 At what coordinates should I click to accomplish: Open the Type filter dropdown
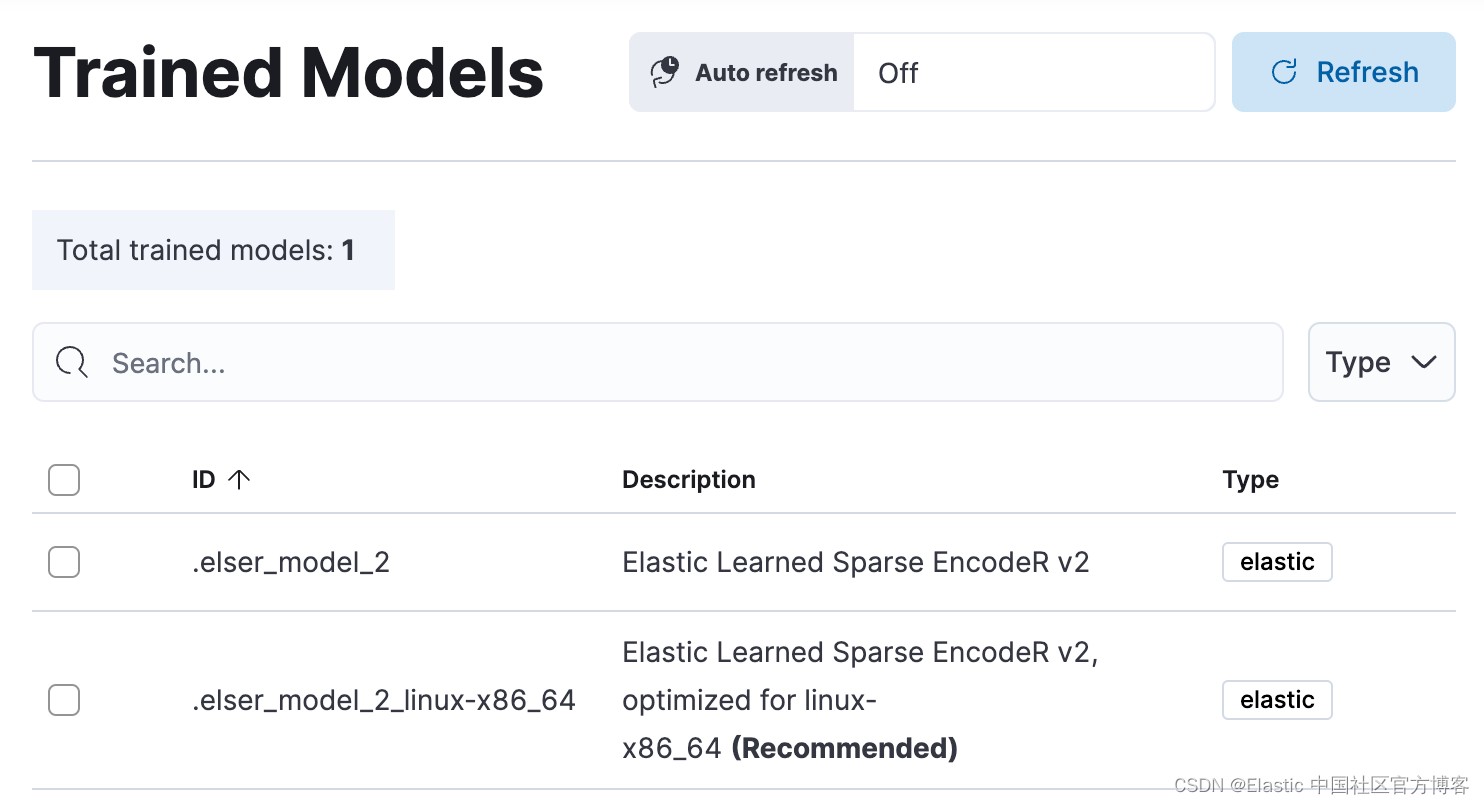(1381, 362)
